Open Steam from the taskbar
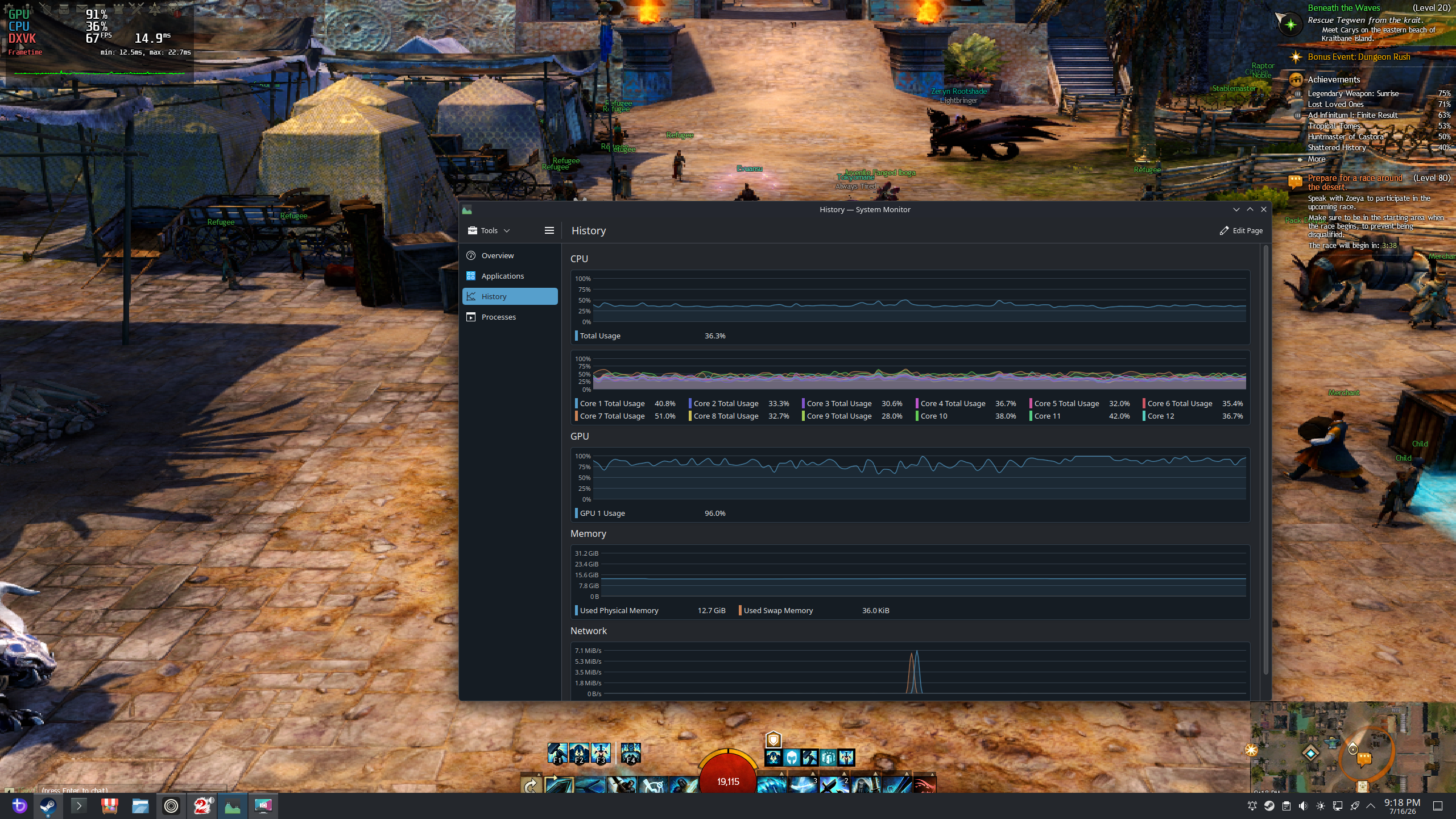Screen dimensions: 1456x819 48,805
